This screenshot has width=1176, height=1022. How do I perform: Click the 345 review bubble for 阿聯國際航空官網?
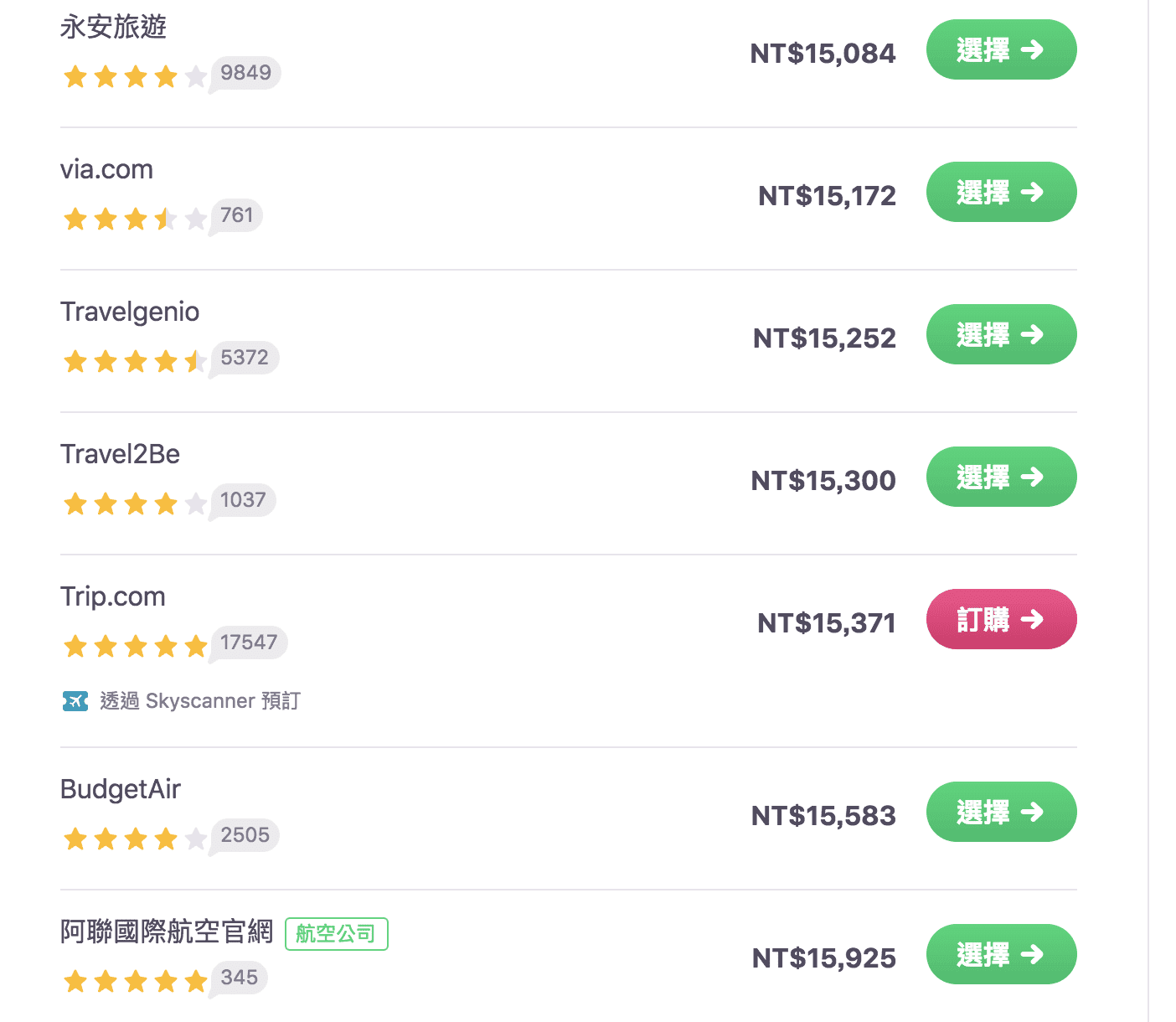[x=239, y=978]
